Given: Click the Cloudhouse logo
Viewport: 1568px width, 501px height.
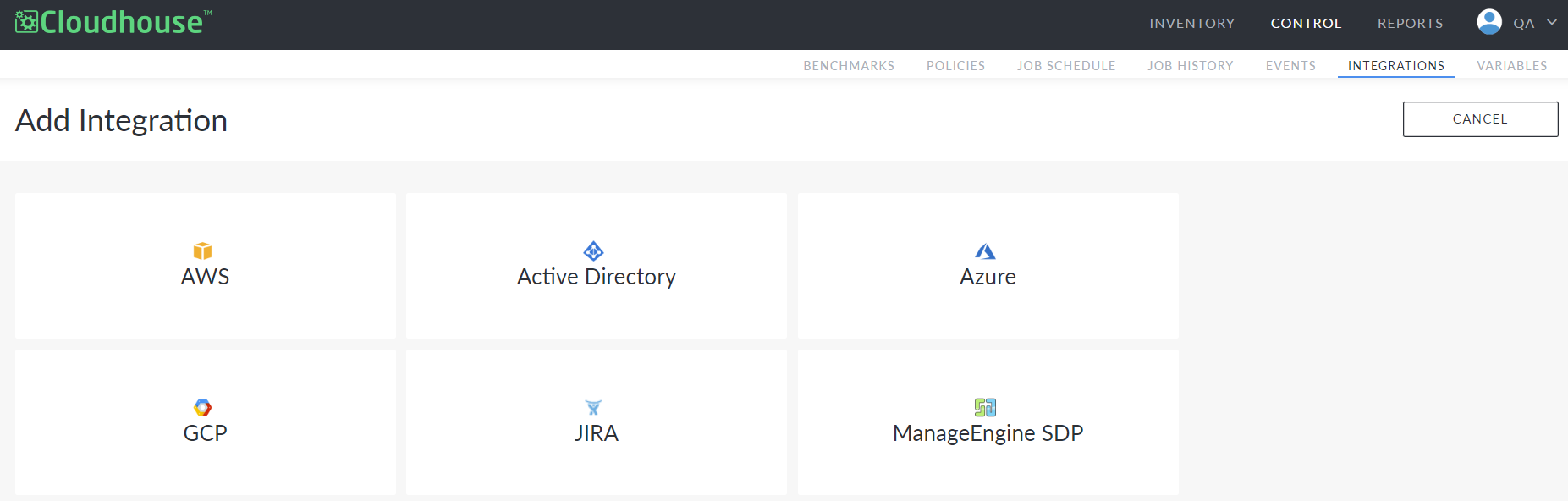Looking at the screenshot, I should (113, 22).
